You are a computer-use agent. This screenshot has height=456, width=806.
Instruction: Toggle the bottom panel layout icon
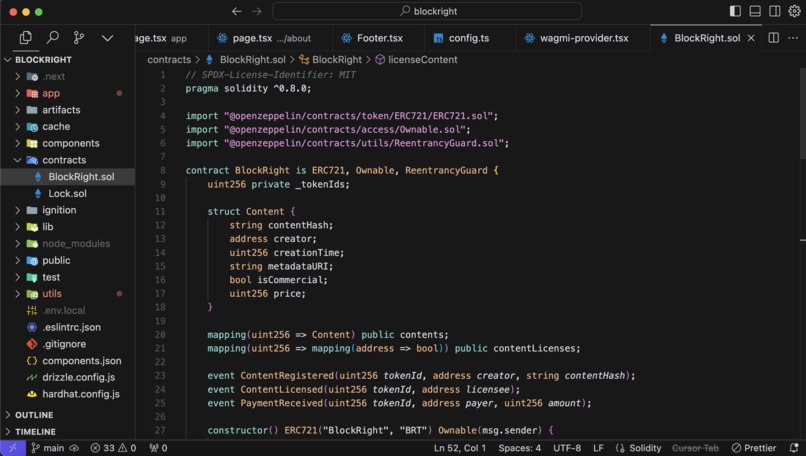(x=755, y=11)
